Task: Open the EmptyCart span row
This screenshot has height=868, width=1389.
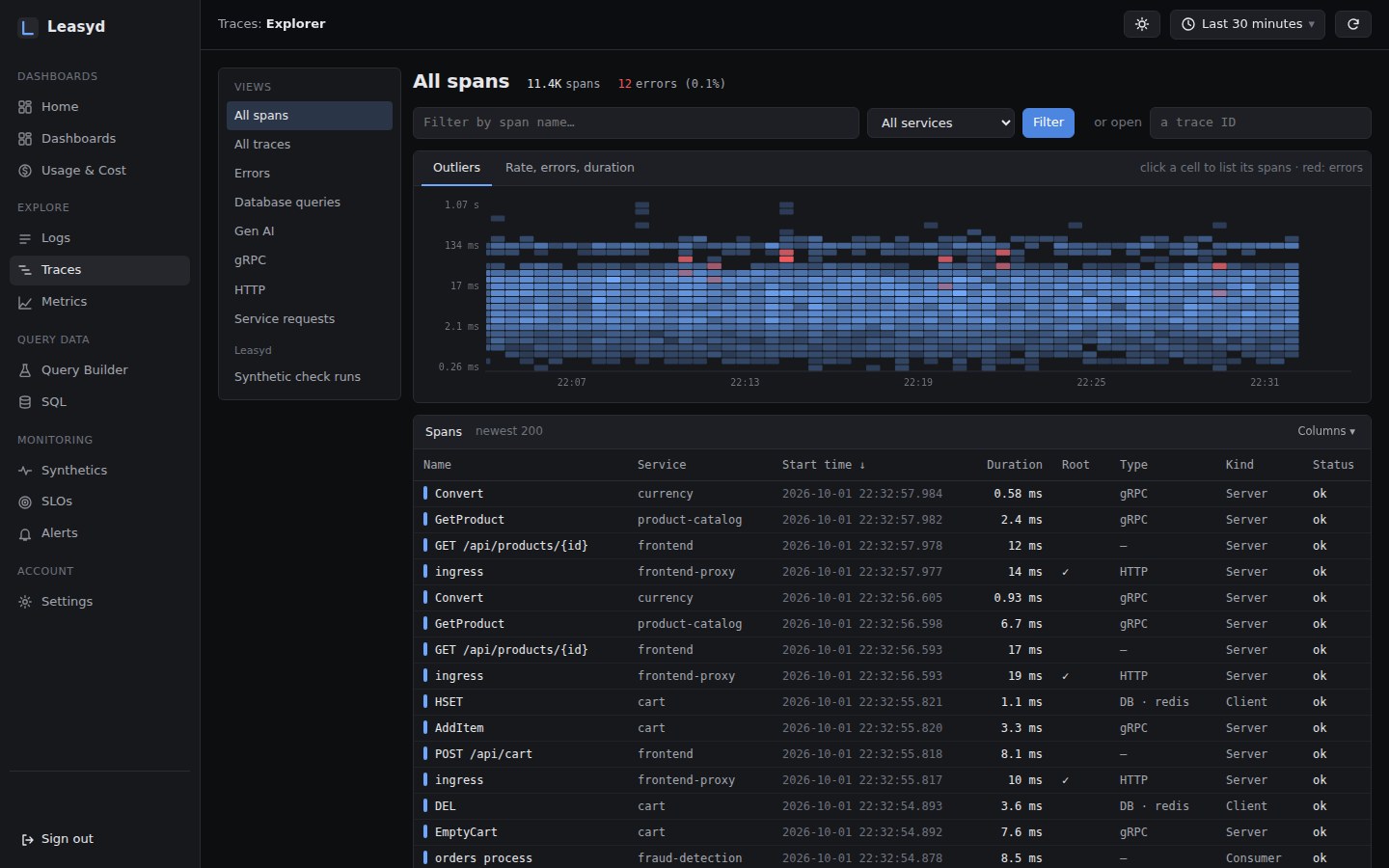Action: [x=892, y=832]
